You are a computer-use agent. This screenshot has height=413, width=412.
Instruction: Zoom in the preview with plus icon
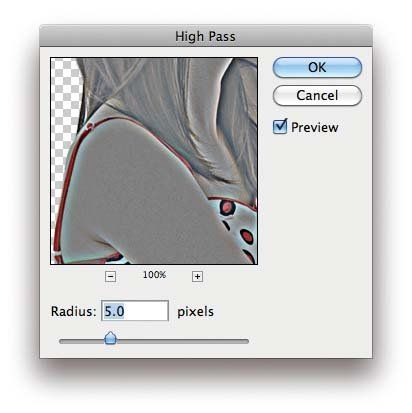tap(197, 276)
